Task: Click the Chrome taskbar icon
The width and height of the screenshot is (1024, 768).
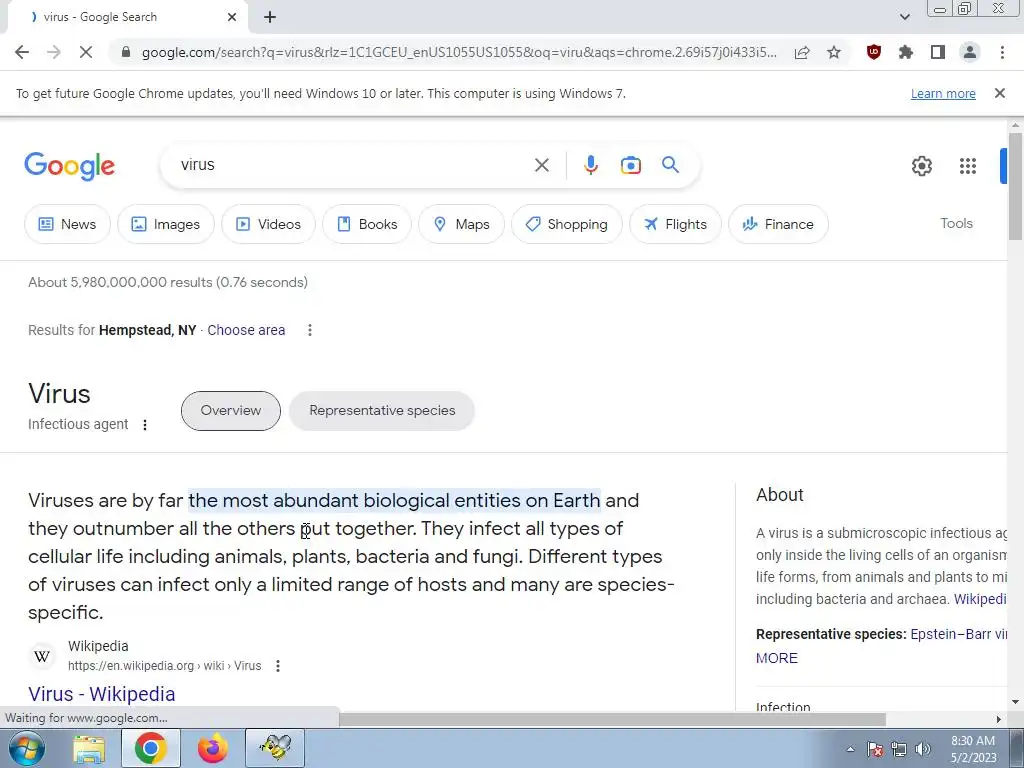Action: (150, 748)
